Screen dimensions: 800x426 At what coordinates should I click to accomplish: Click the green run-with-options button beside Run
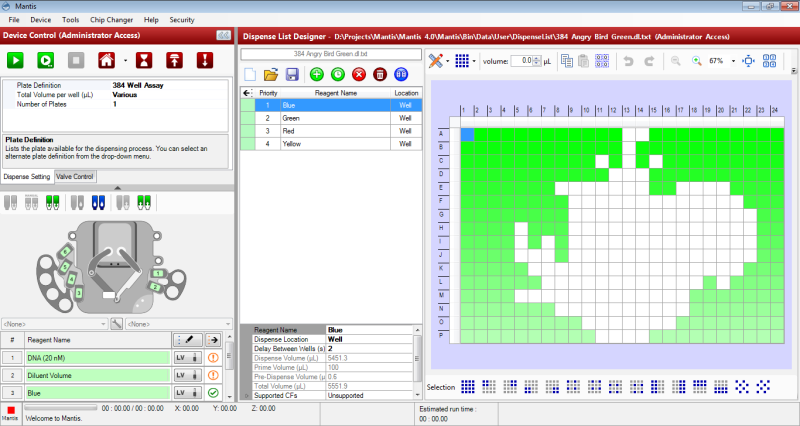tap(45, 60)
